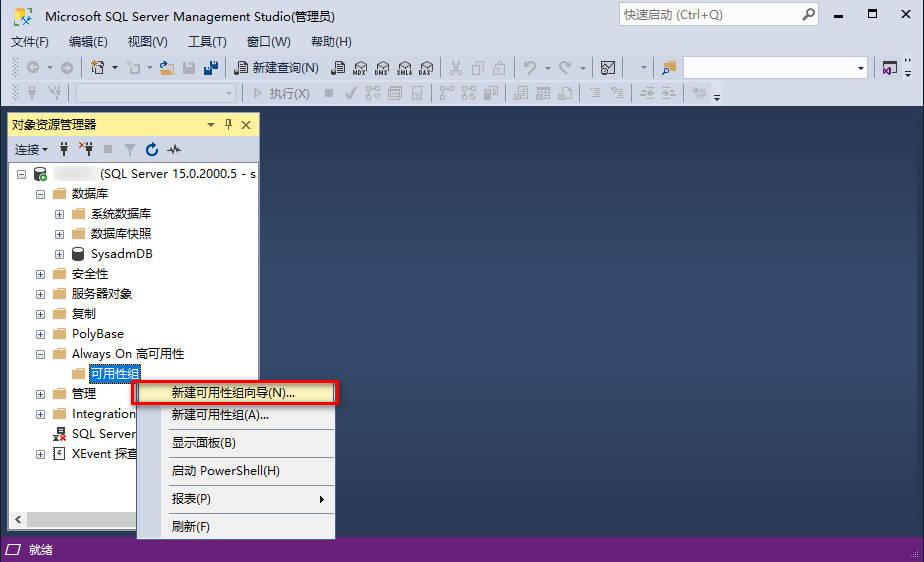This screenshot has height=562, width=924.
Task: Expand the Integration Services node
Action: coord(41,415)
